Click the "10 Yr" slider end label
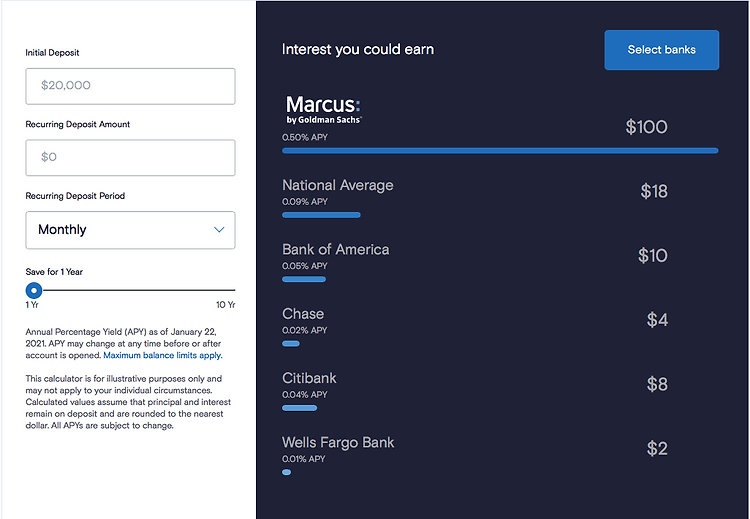Image resolution: width=750 pixels, height=519 pixels. pos(226,305)
